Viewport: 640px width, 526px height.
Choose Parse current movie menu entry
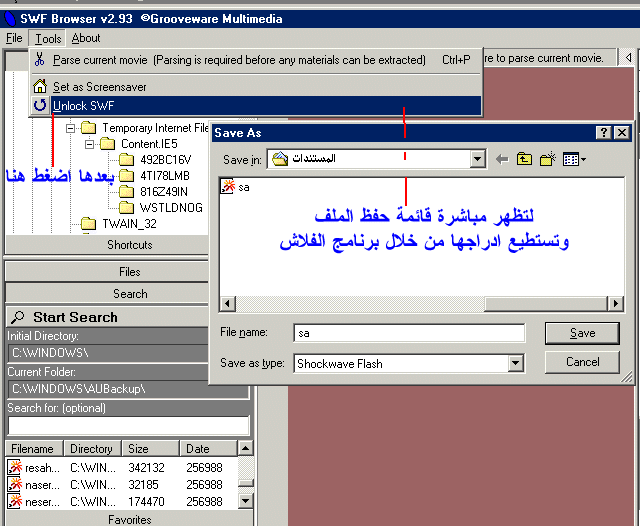(256, 60)
